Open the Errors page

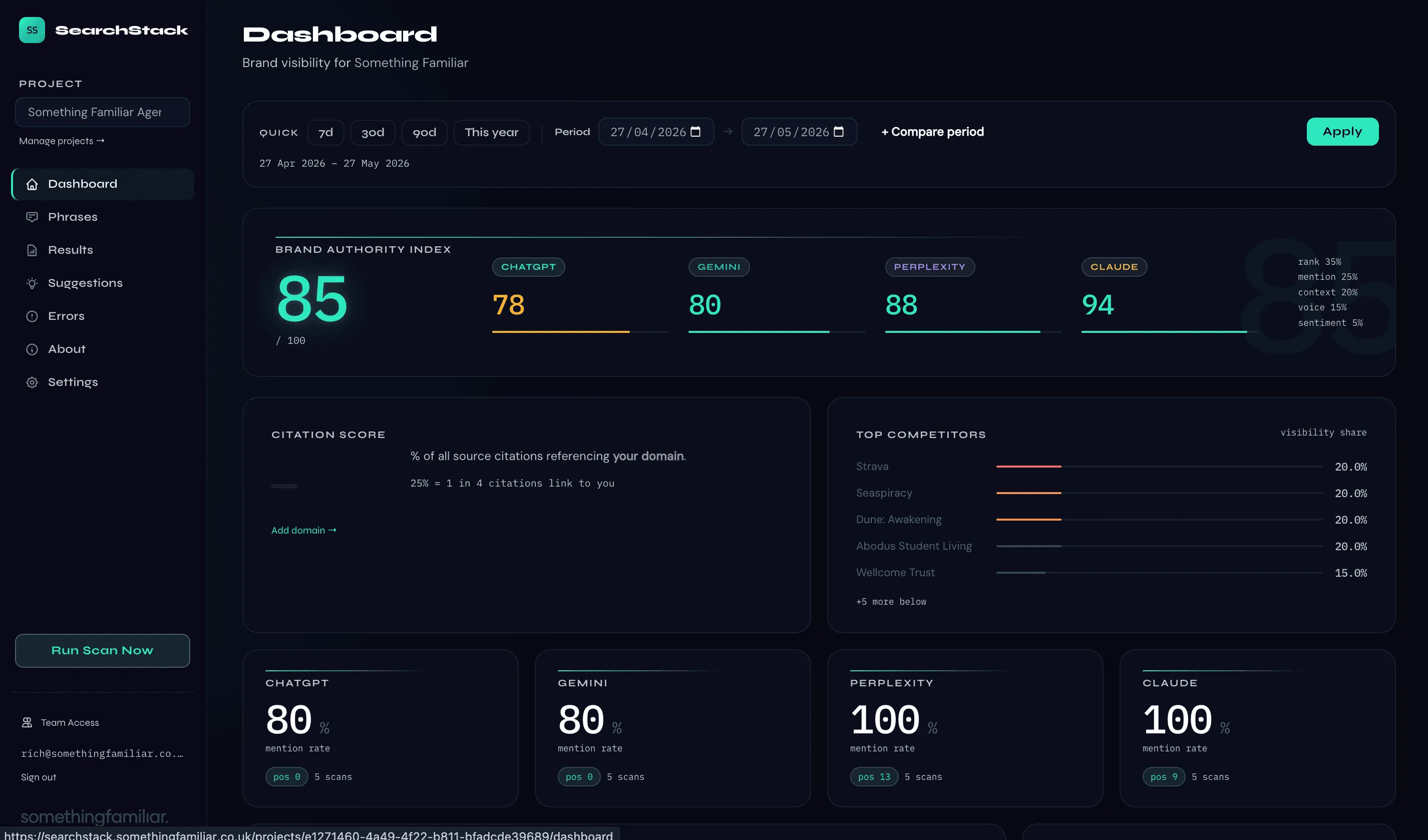(x=103, y=316)
